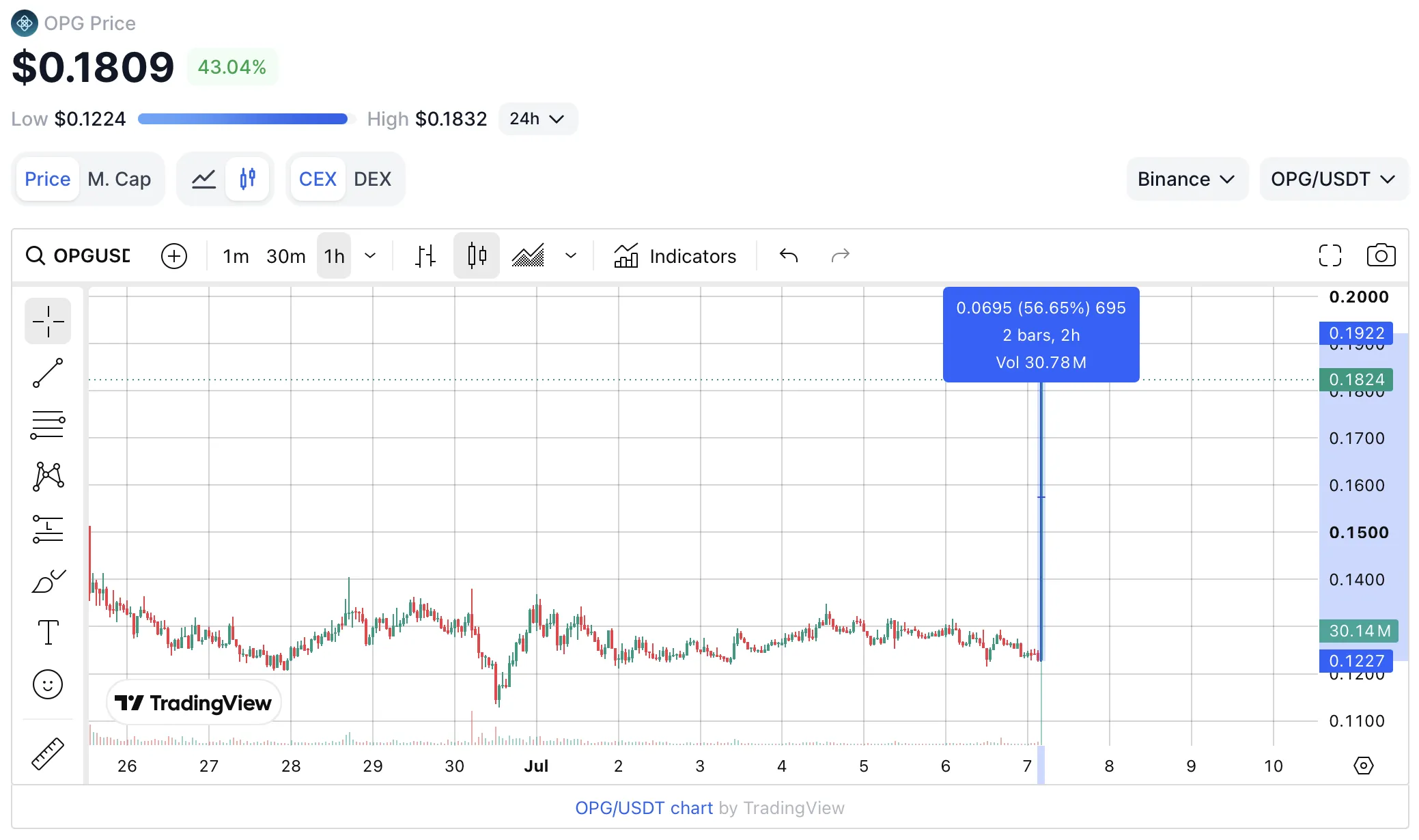Enter fullscreen chart mode
This screenshot has height=840, width=1419.
coord(1330,256)
